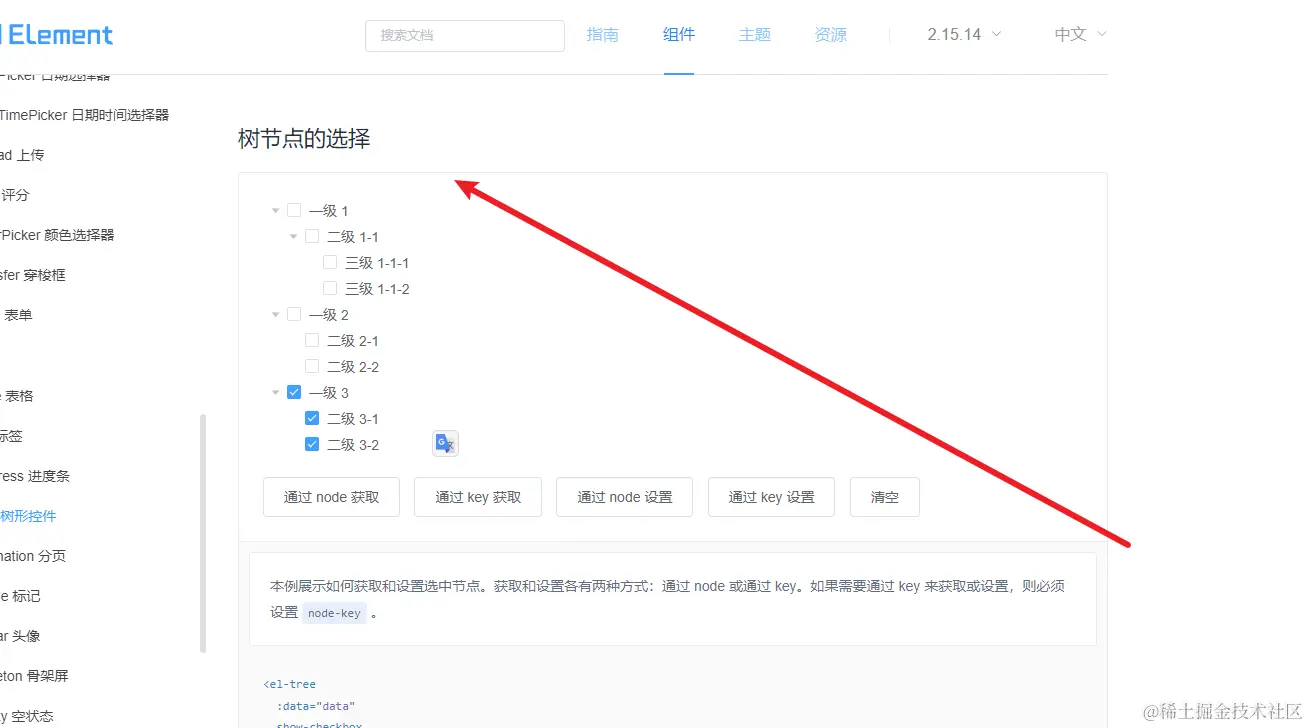Viewport: 1309px width, 728px height.
Task: Check the 三级 1-1-2 checkbox
Action: [x=330, y=289]
